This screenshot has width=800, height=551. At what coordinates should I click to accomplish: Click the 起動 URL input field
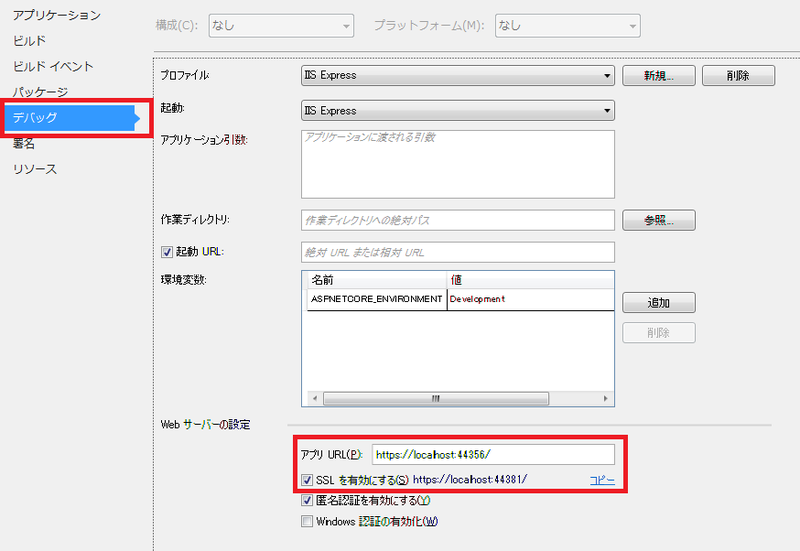pos(458,253)
